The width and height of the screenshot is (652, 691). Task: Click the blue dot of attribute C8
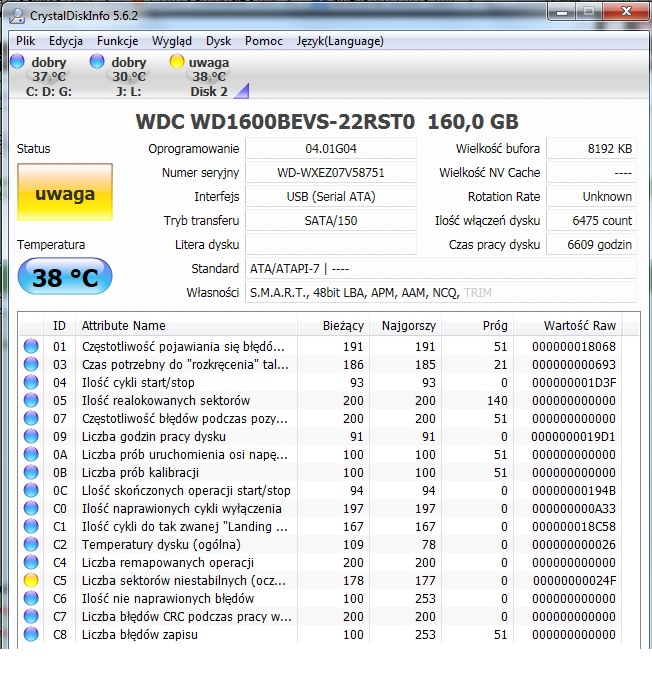pos(31,635)
